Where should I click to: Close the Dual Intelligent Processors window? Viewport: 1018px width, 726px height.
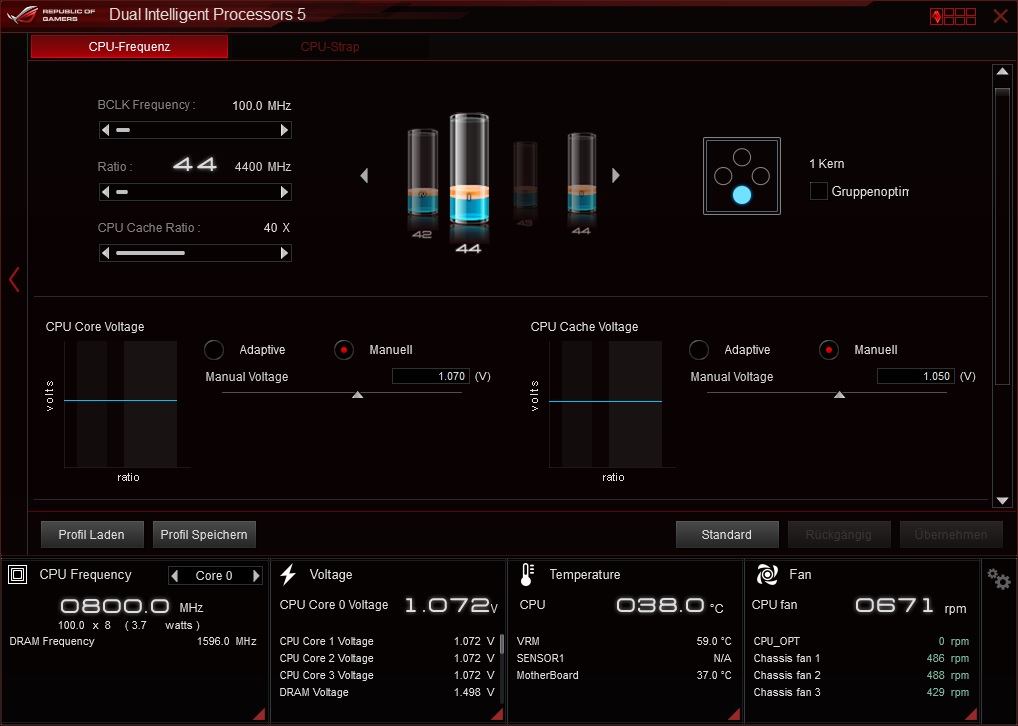pyautogui.click(x=1000, y=16)
